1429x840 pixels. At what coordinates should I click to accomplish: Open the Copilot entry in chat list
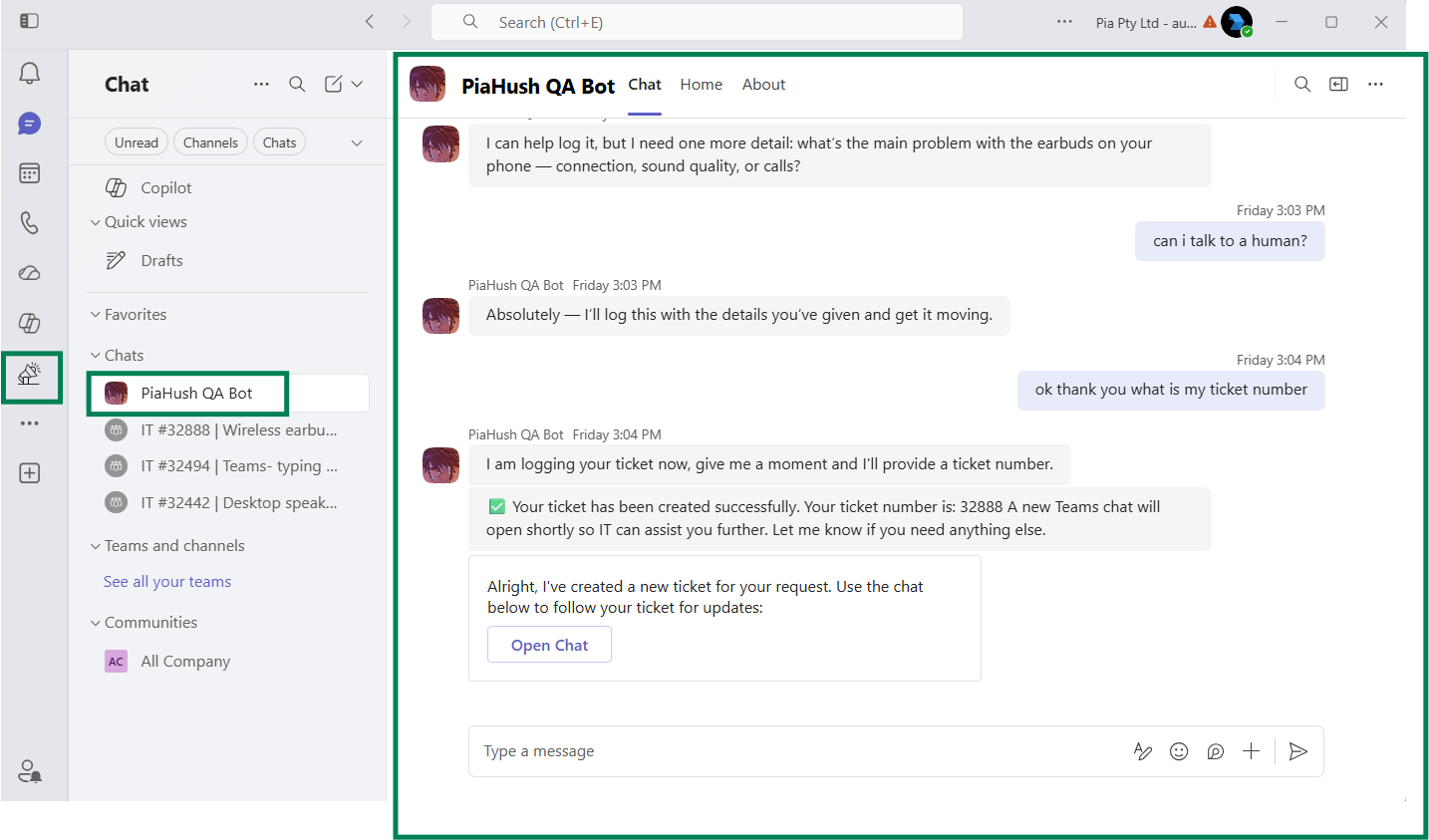coord(228,187)
